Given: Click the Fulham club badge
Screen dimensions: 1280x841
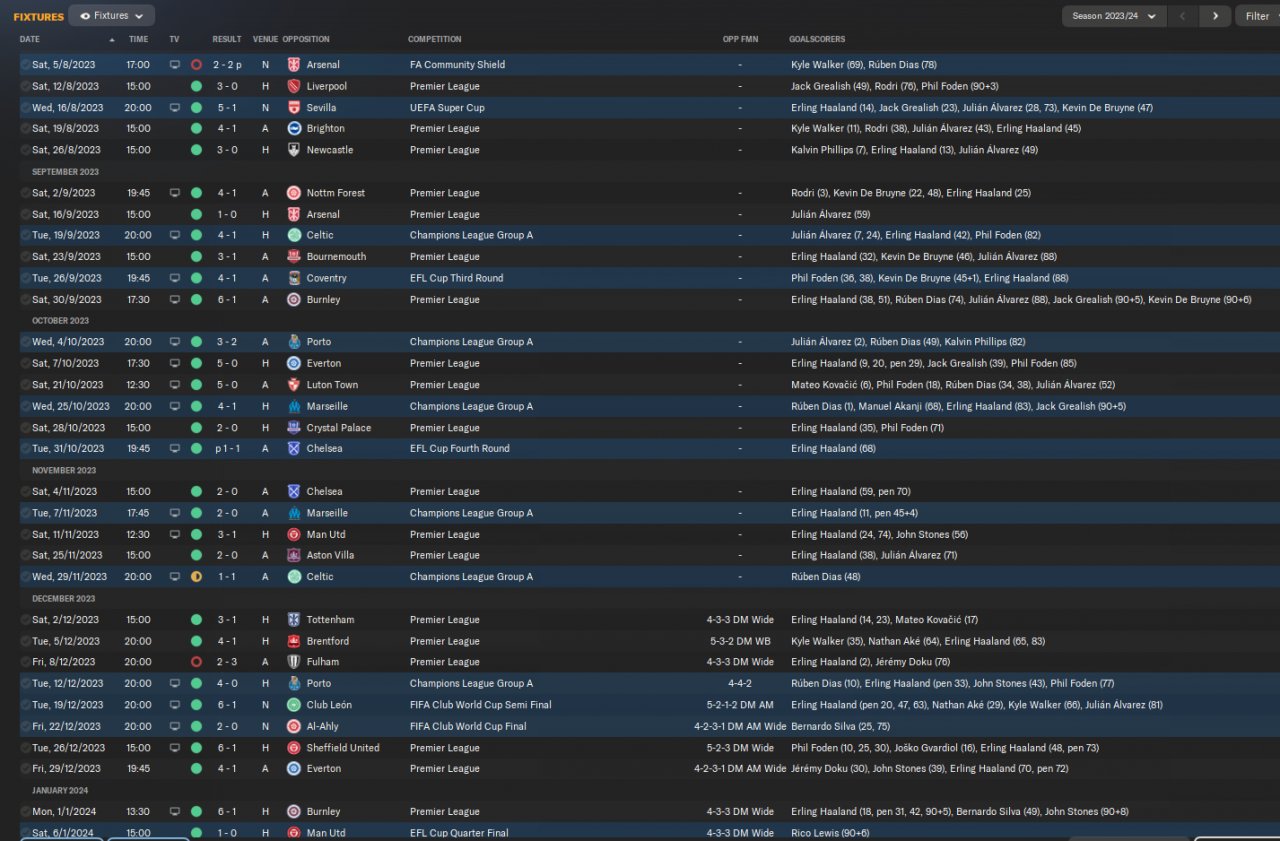Looking at the screenshot, I should (x=294, y=662).
